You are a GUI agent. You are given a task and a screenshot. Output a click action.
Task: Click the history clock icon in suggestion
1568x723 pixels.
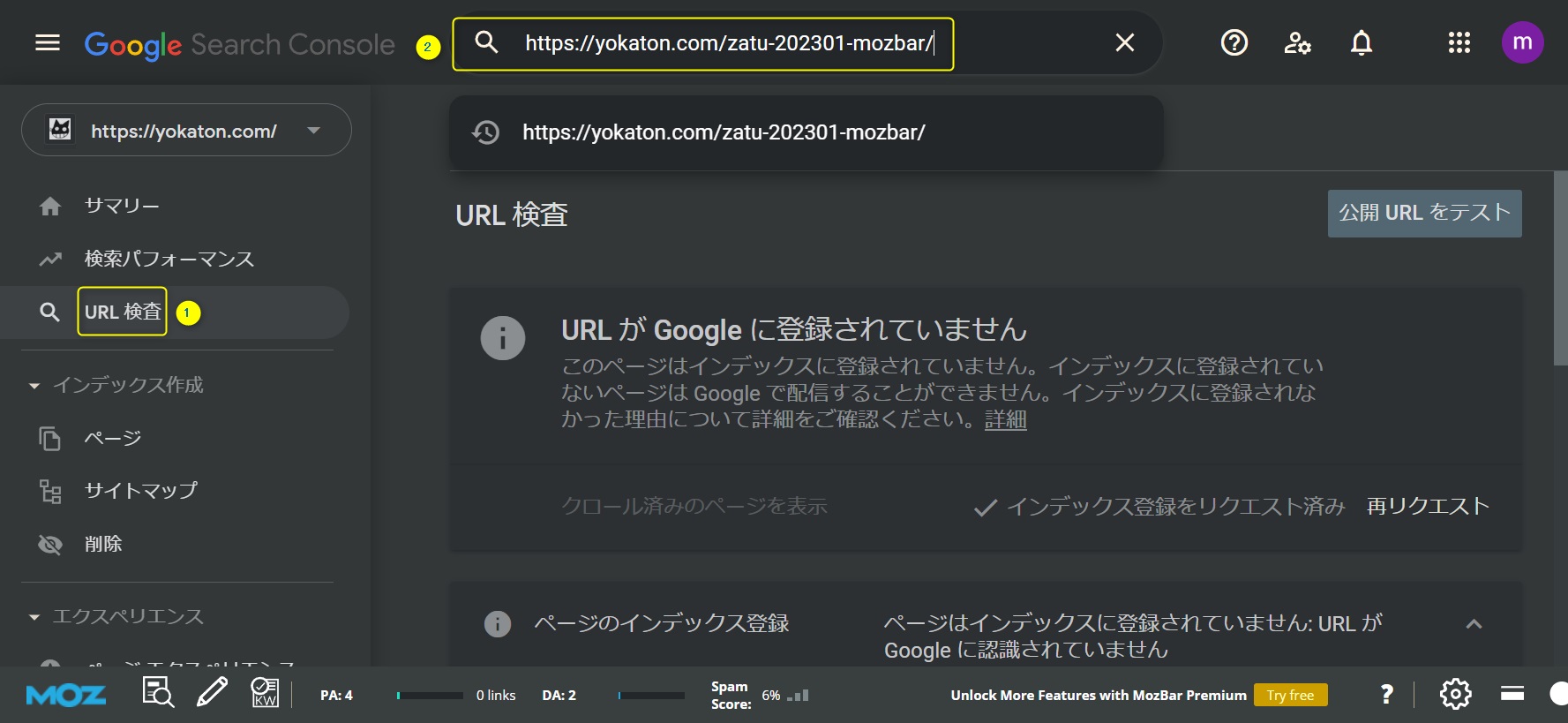[x=485, y=132]
